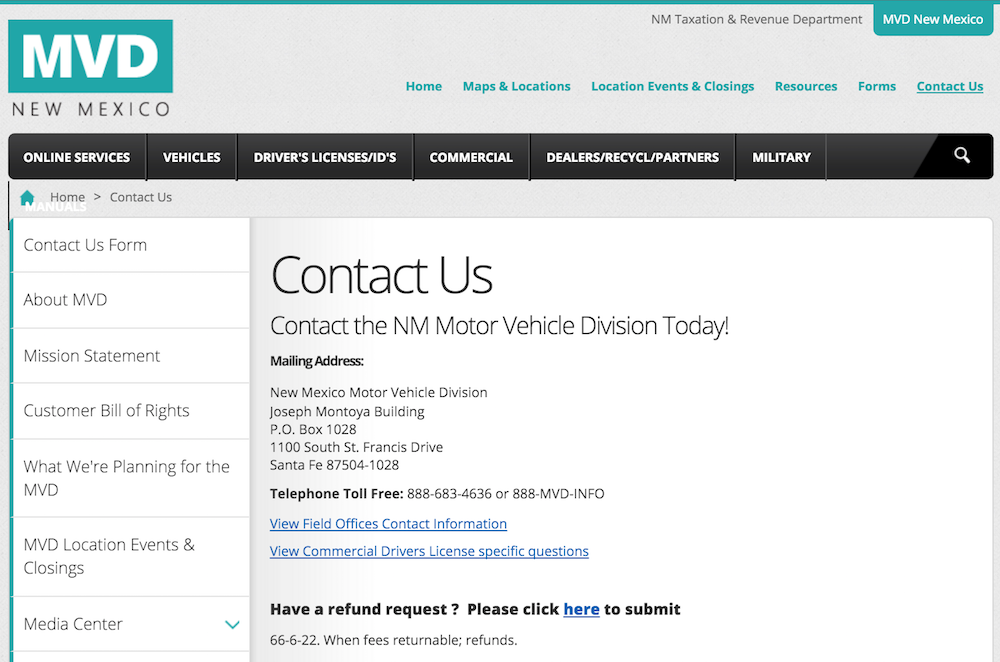Viewport: 1000px width, 662px height.
Task: Click View Commercial Drivers License specific questions
Action: (429, 551)
